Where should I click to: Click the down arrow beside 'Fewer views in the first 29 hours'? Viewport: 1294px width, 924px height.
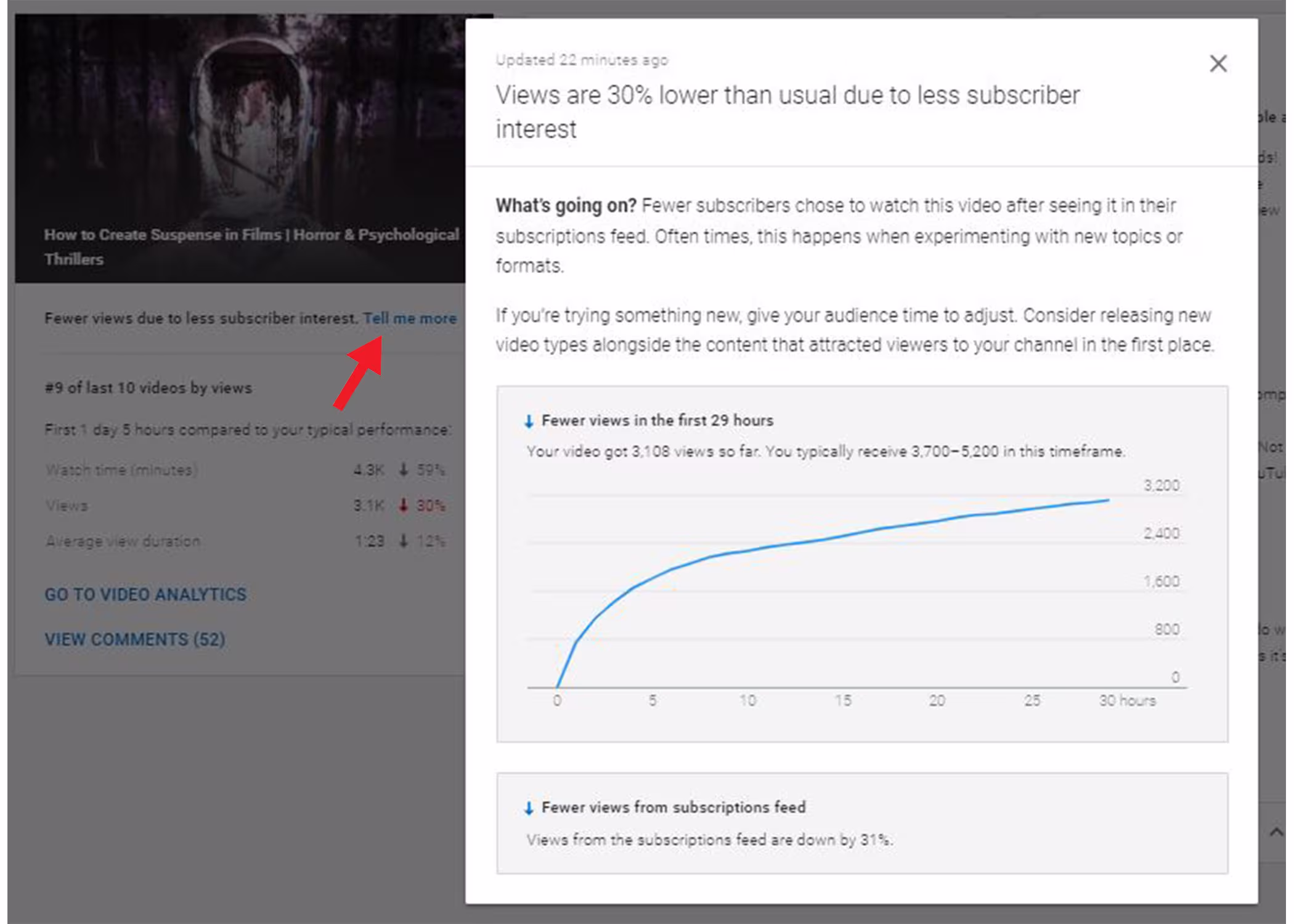point(529,421)
